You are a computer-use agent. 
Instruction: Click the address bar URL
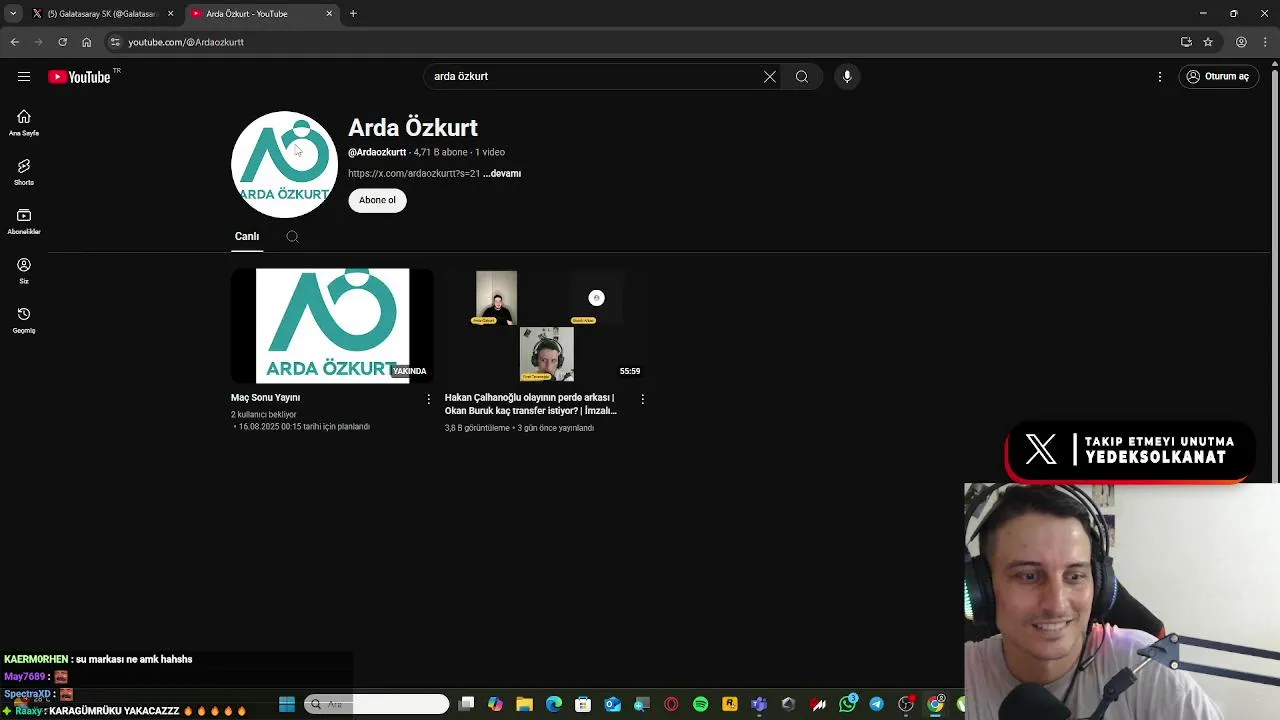[x=186, y=42]
